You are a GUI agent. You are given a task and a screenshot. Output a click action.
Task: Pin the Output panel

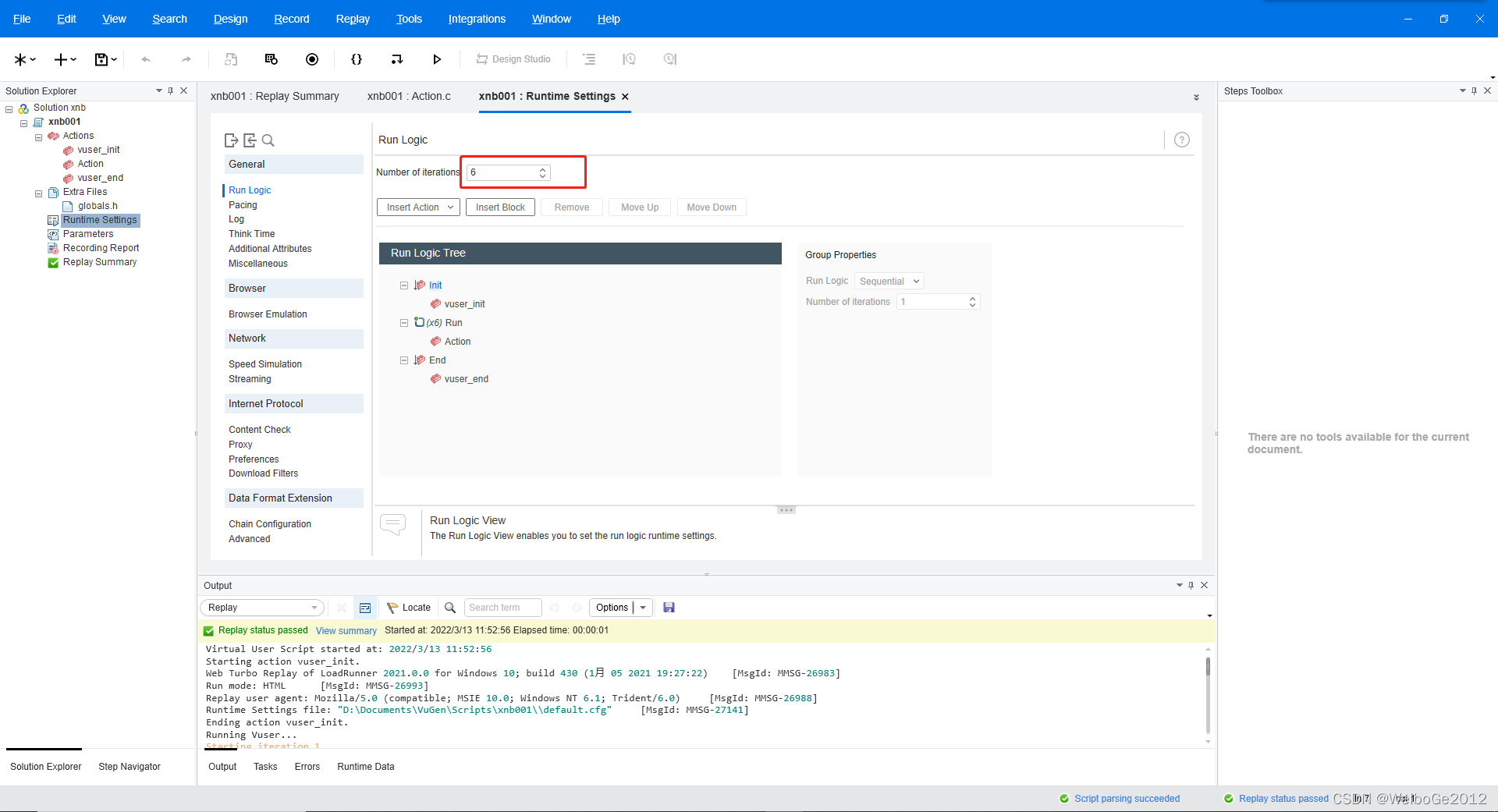click(x=1191, y=585)
